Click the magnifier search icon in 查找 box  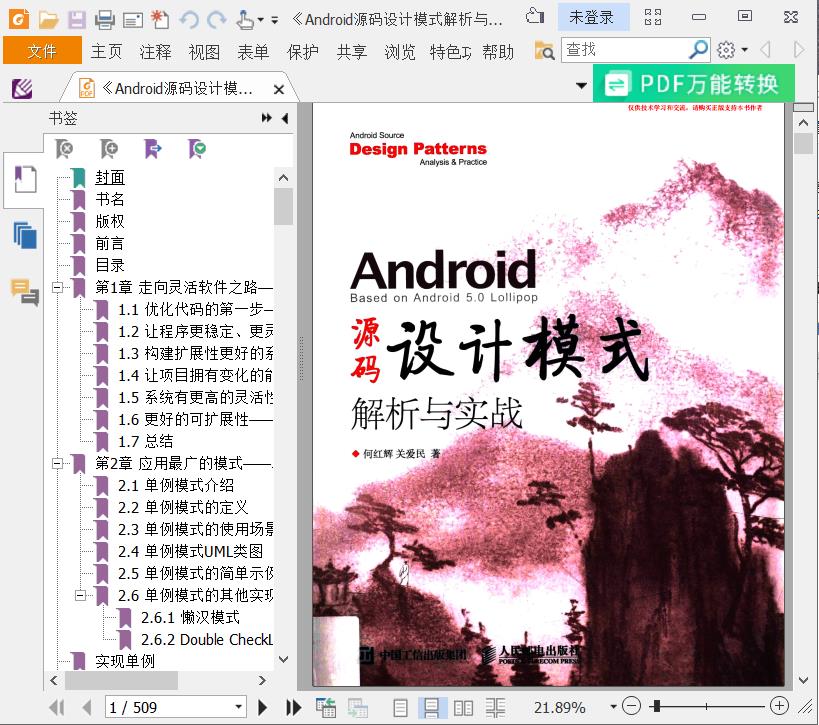coord(698,50)
